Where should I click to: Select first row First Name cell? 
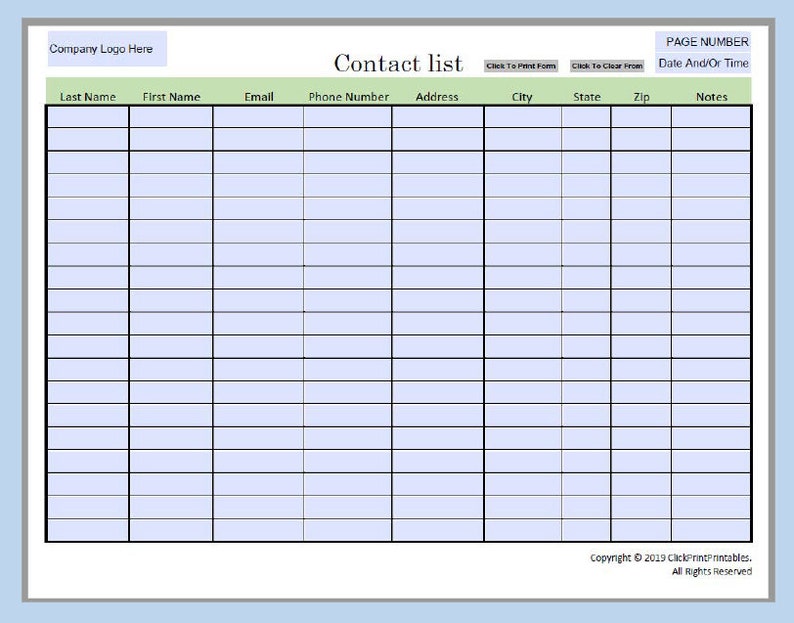(171, 117)
